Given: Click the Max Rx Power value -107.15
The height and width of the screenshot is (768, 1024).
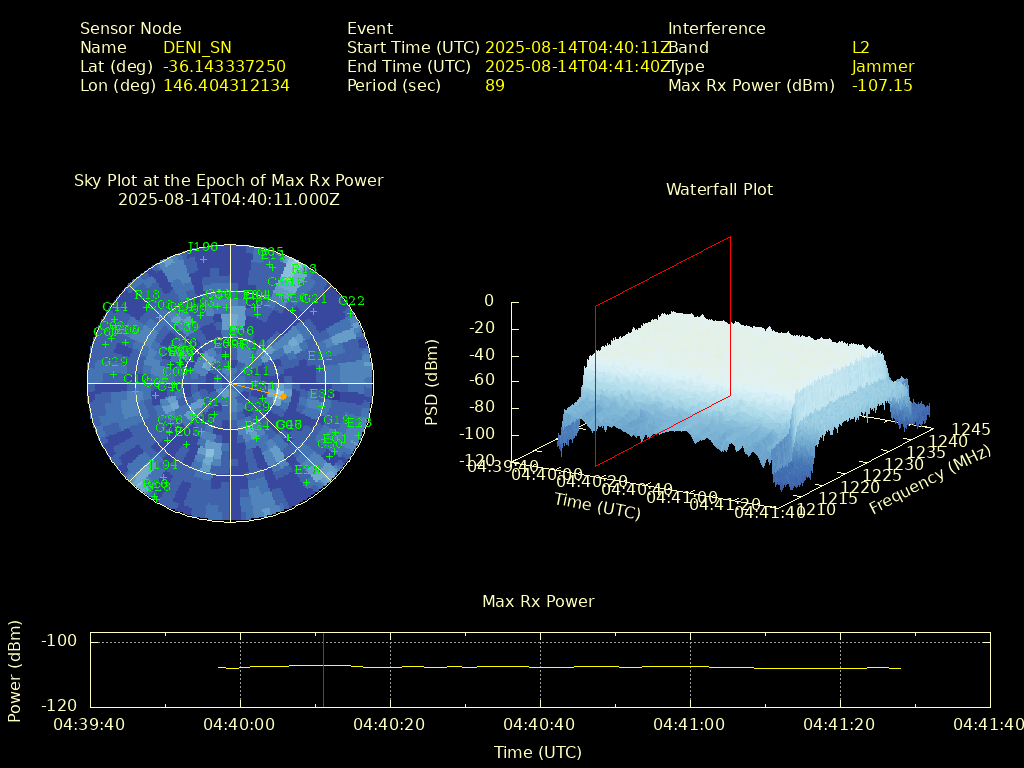Looking at the screenshot, I should point(881,85).
